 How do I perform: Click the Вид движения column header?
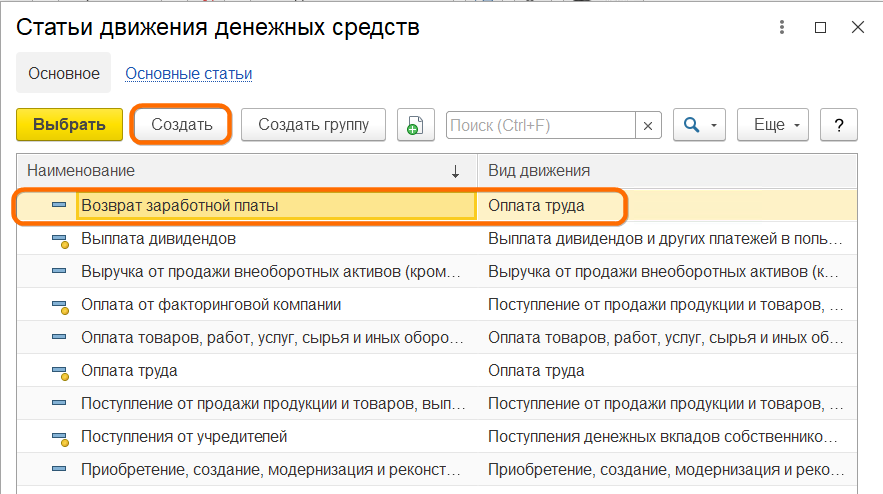(x=667, y=171)
